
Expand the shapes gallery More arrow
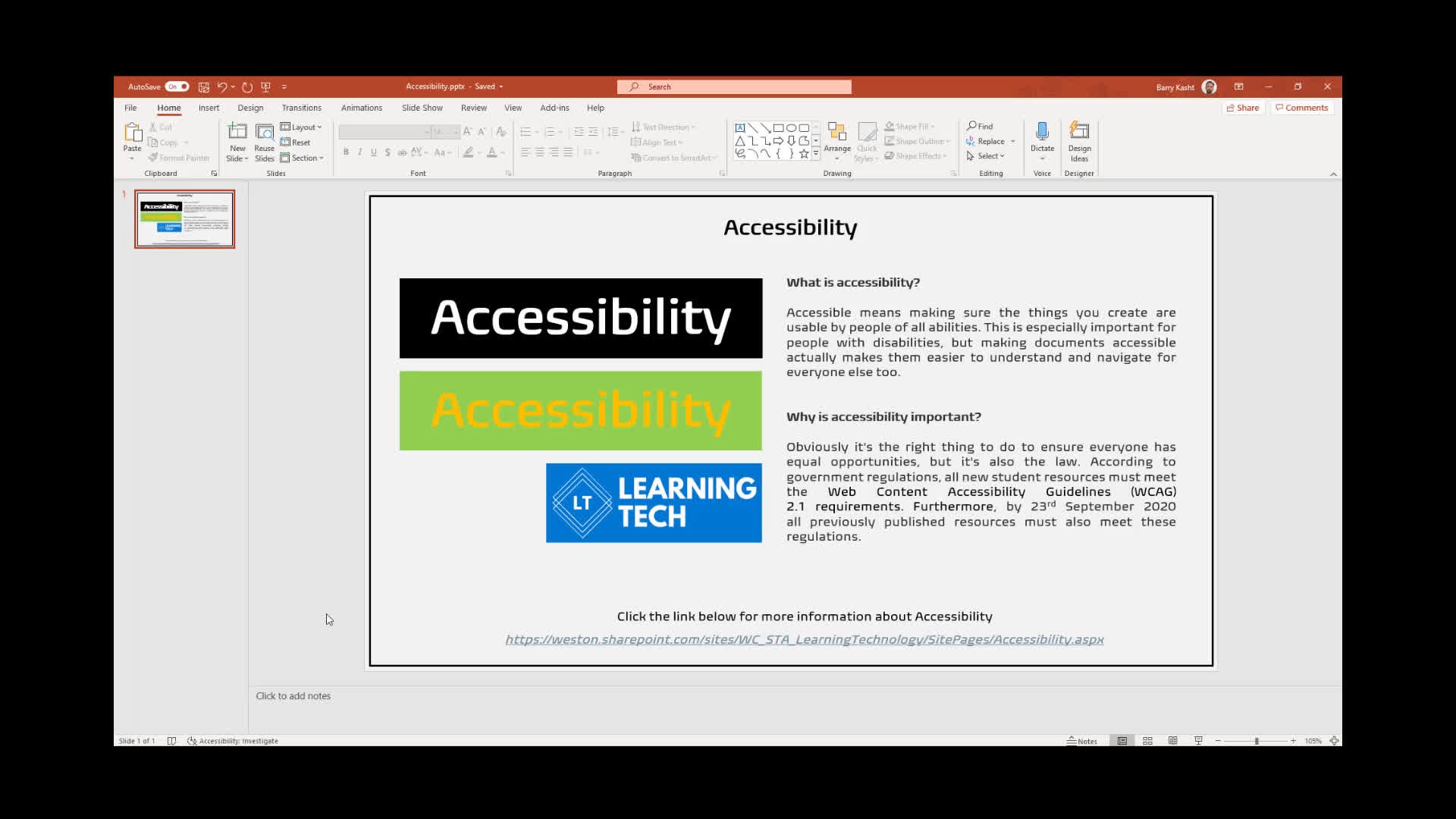click(x=816, y=154)
